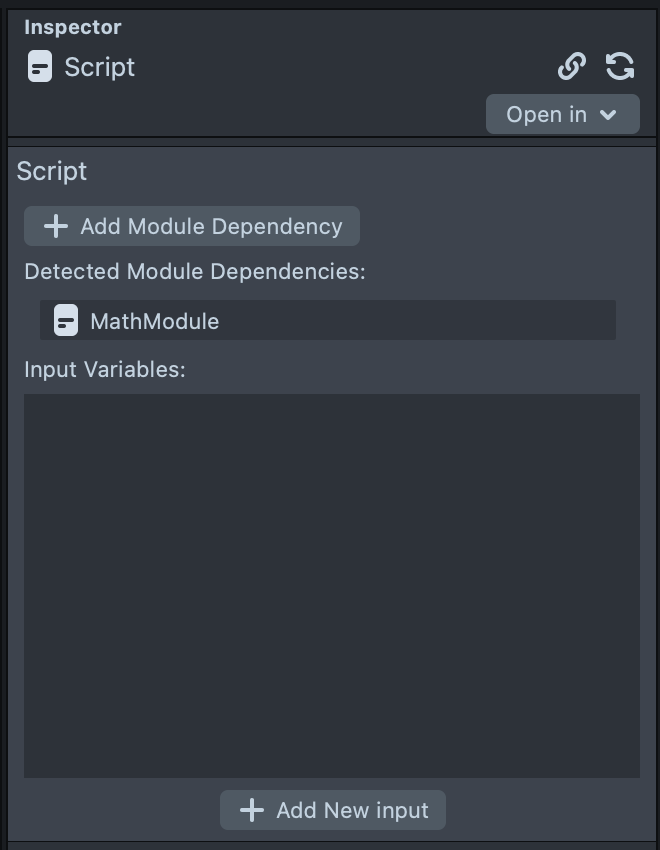Select the Inspector panel title

[72, 27]
